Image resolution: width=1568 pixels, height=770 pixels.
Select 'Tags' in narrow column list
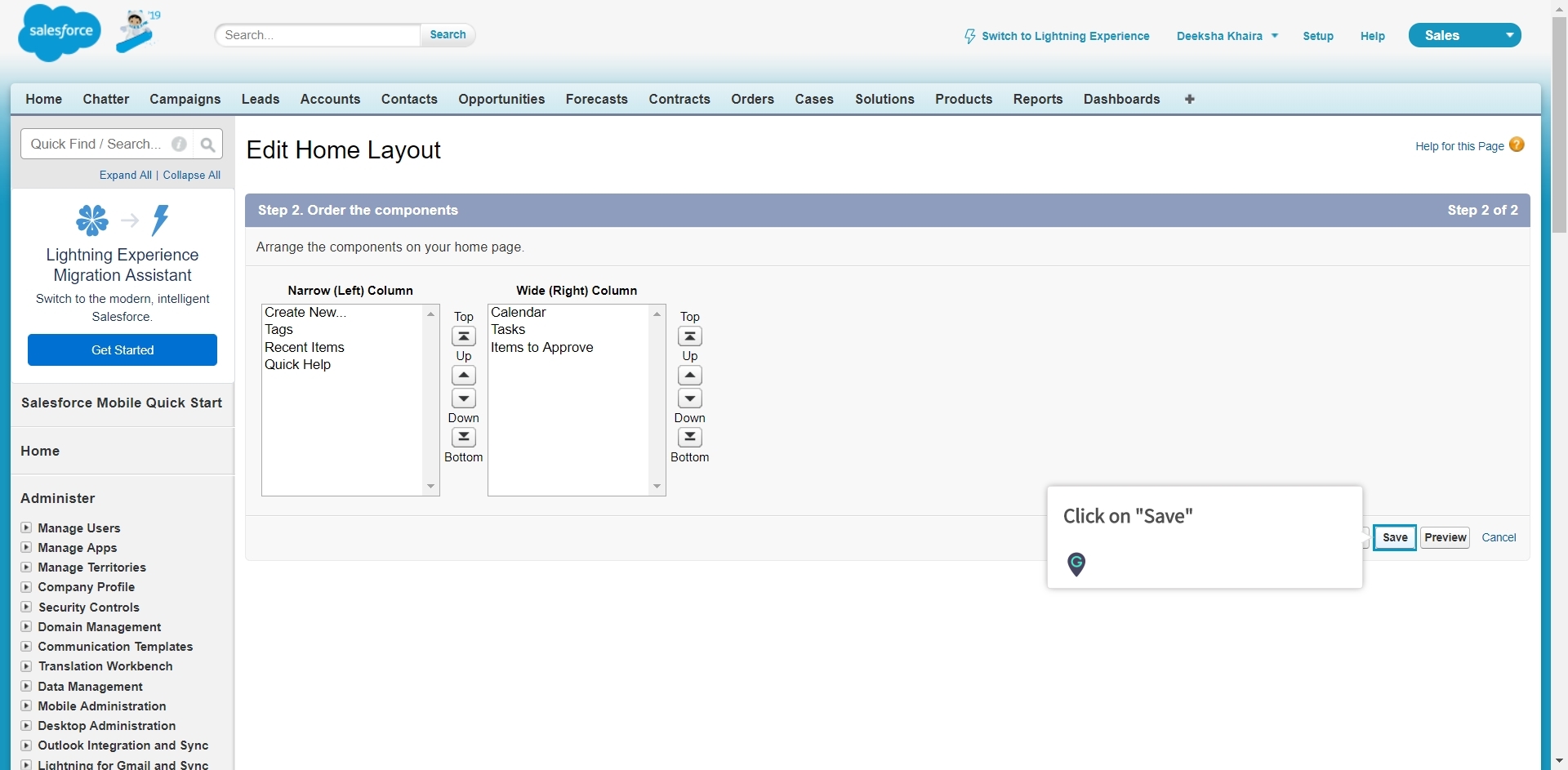341,329
